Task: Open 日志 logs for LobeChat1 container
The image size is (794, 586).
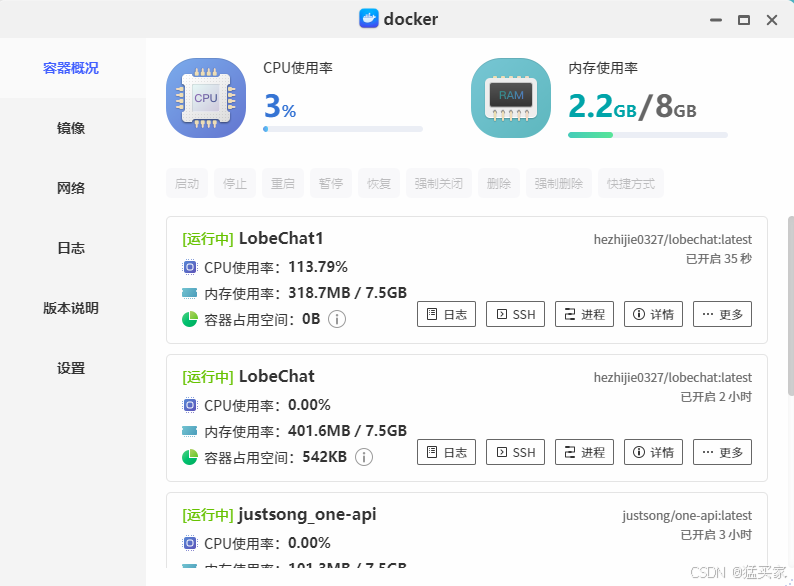Action: coord(446,314)
